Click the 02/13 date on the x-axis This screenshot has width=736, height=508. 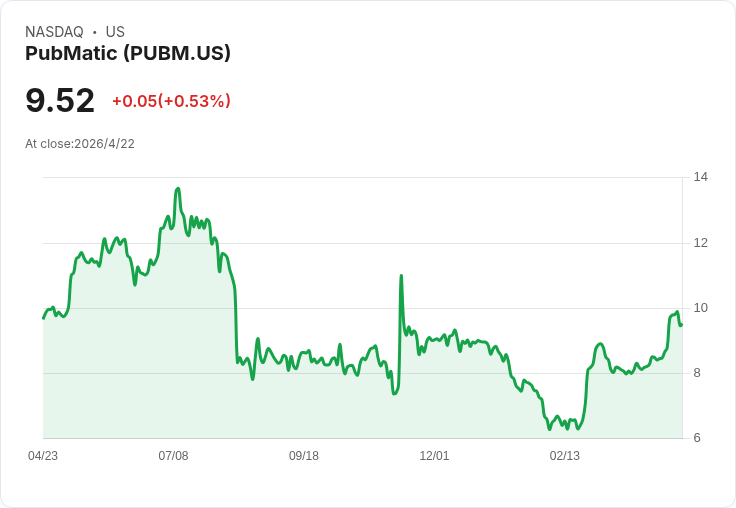tap(565, 456)
